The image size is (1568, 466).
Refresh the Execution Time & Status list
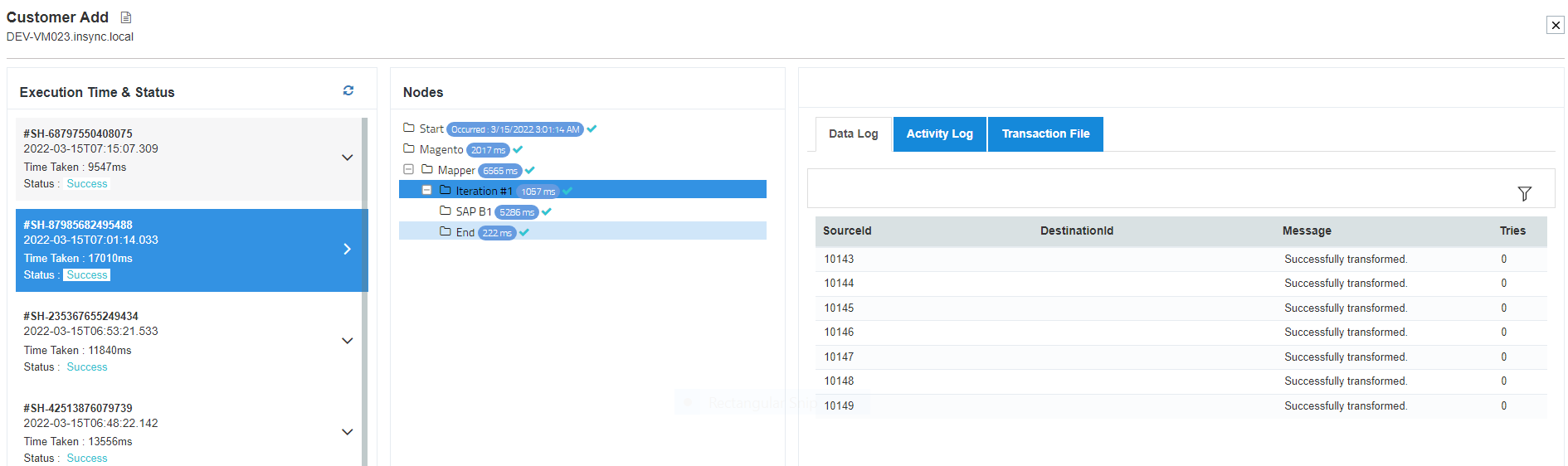(348, 90)
